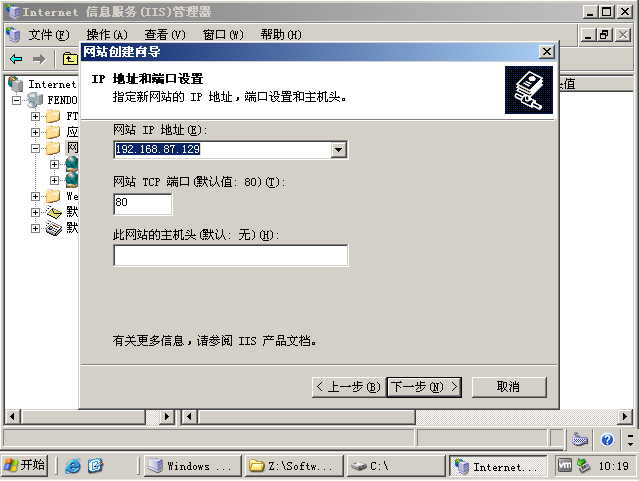639x481 pixels.
Task: Open the 操作(A) menu
Action: [107, 35]
